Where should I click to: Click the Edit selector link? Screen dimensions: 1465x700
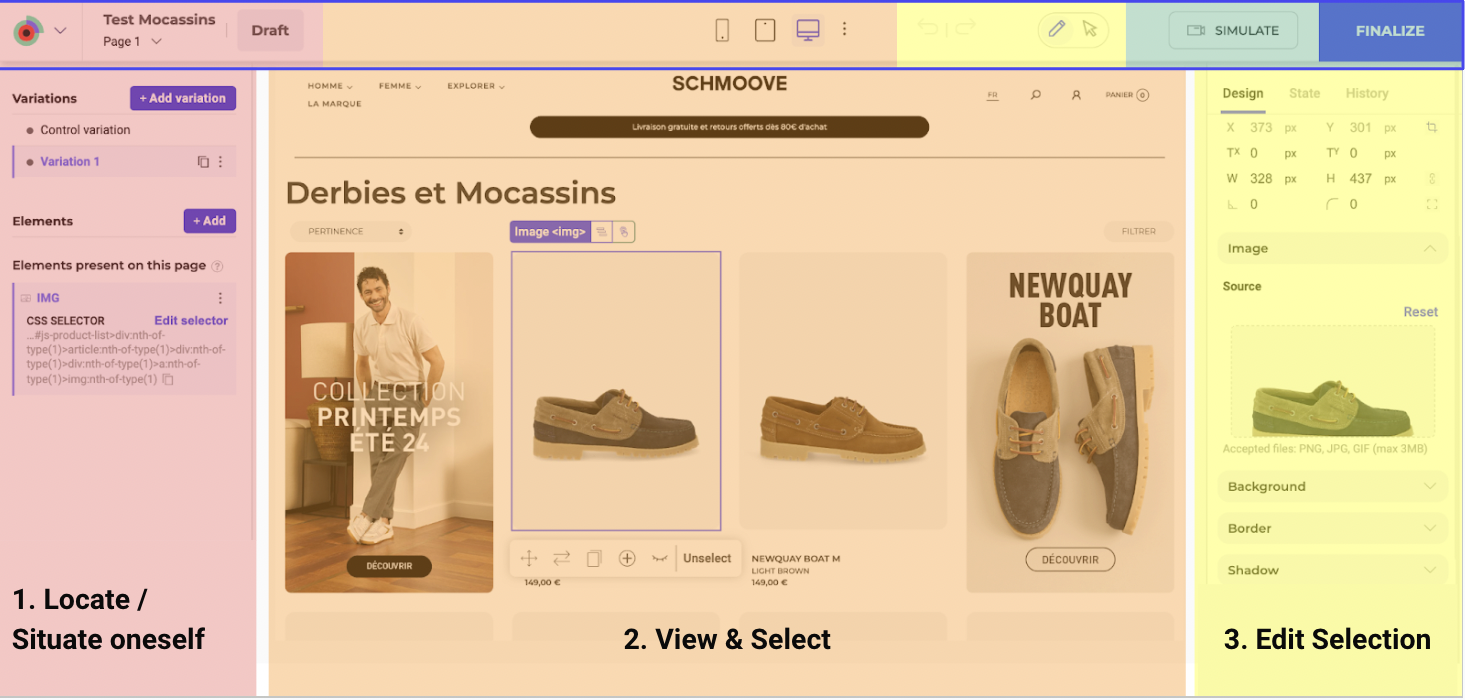coord(190,321)
